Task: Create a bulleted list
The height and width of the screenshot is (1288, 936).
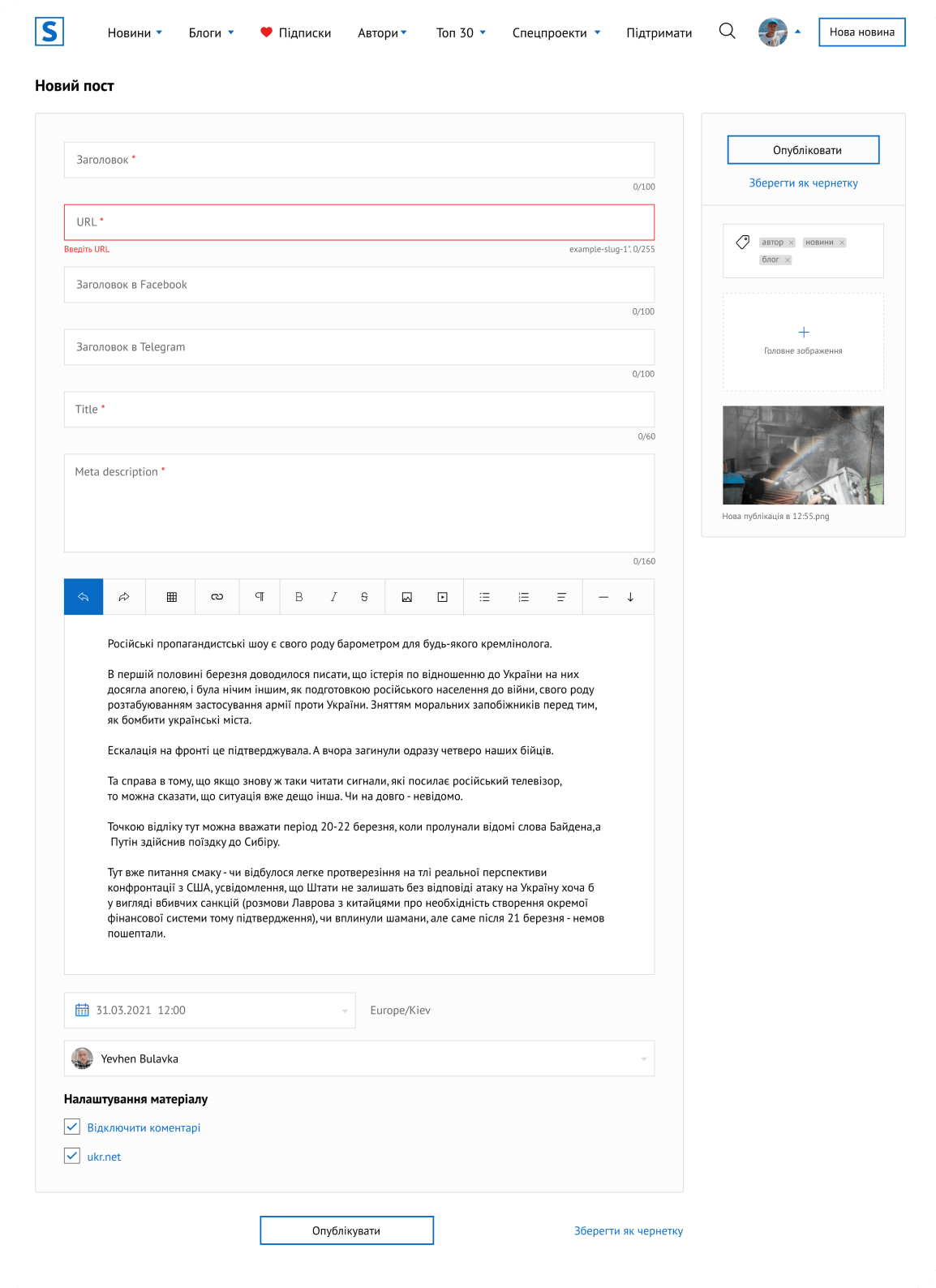Action: coord(484,597)
